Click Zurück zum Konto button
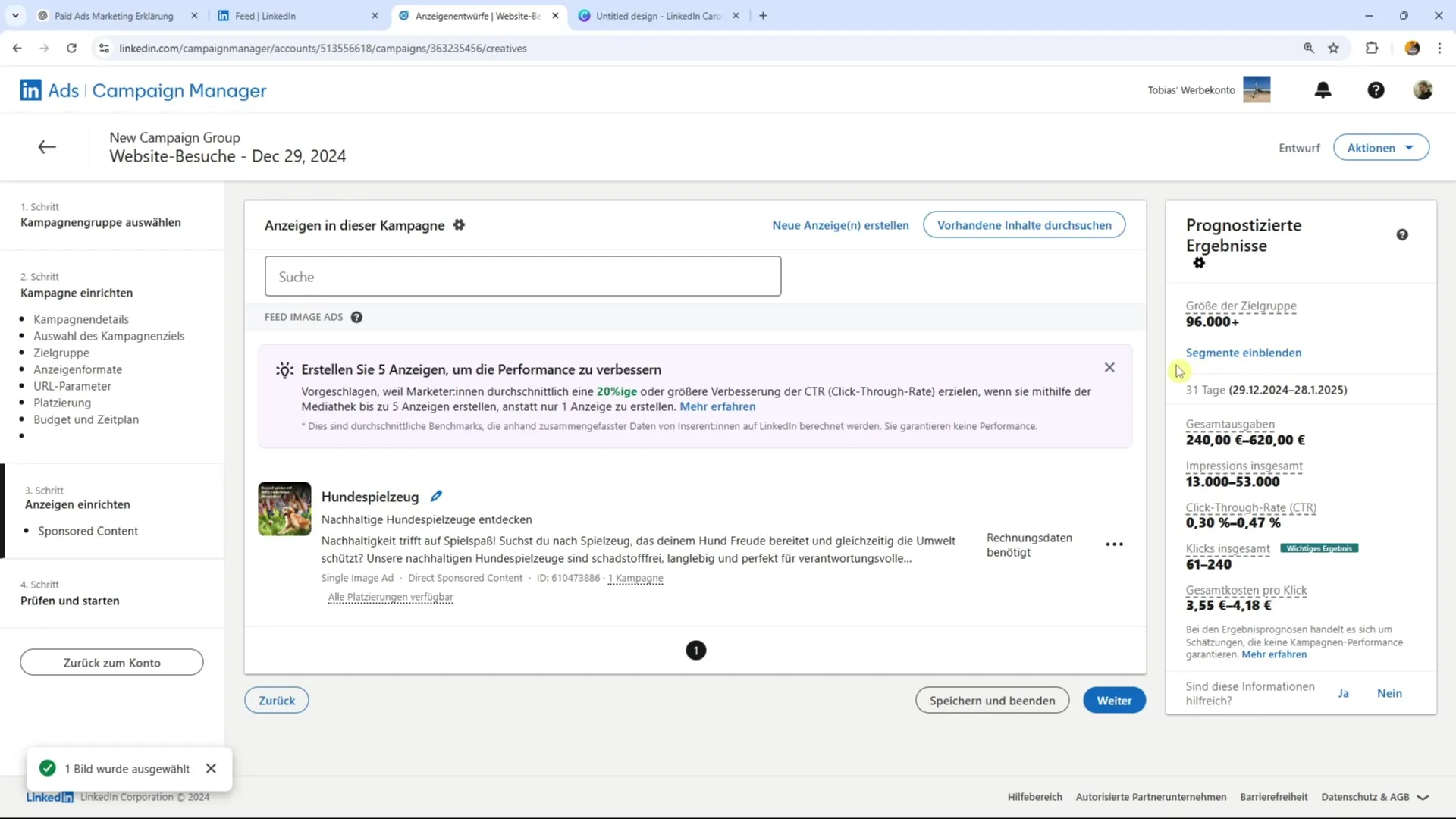Viewport: 1456px width, 819px height. (x=111, y=663)
